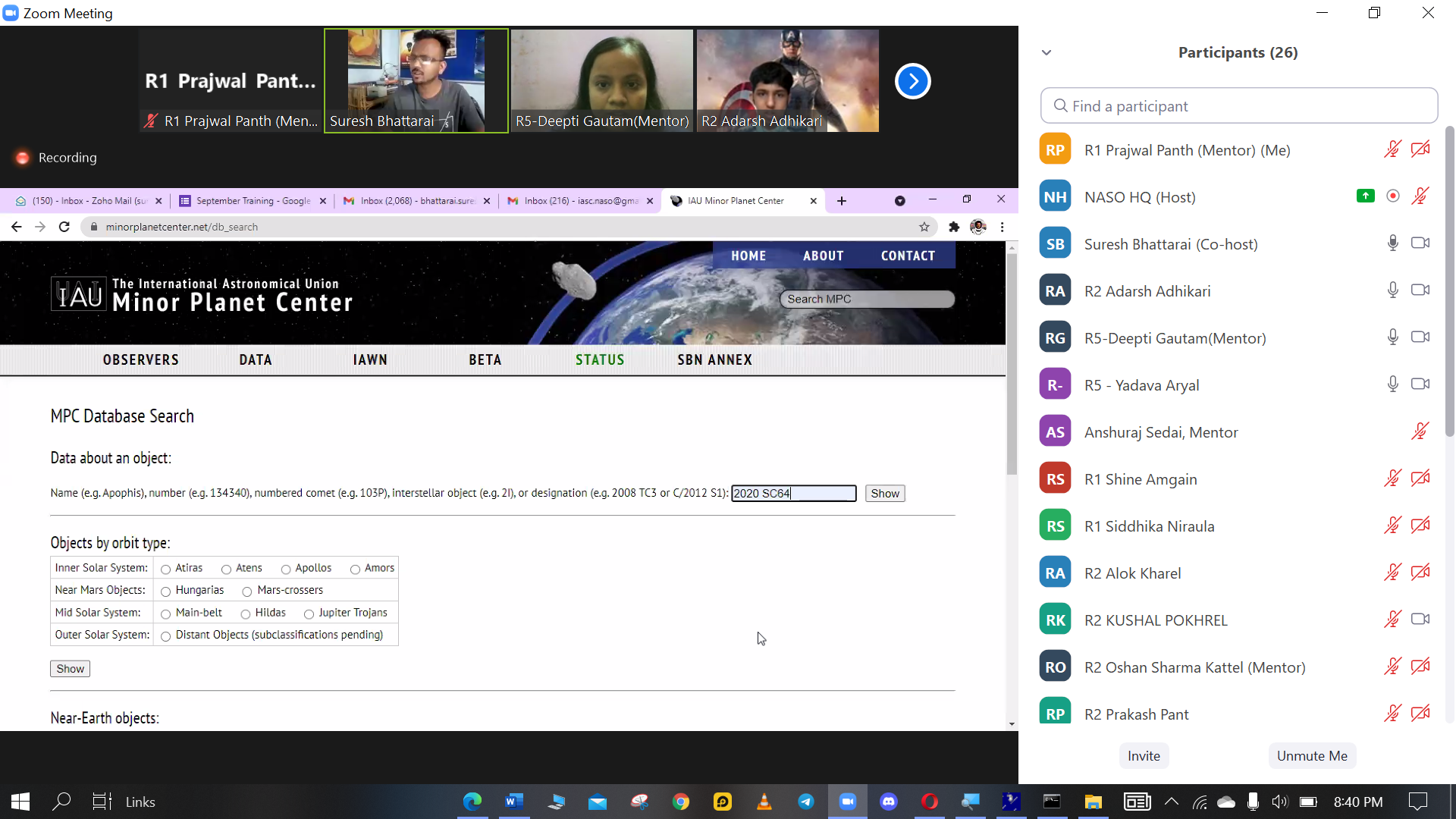The width and height of the screenshot is (1456, 819).
Task: Open the HOME menu item
Action: click(748, 256)
